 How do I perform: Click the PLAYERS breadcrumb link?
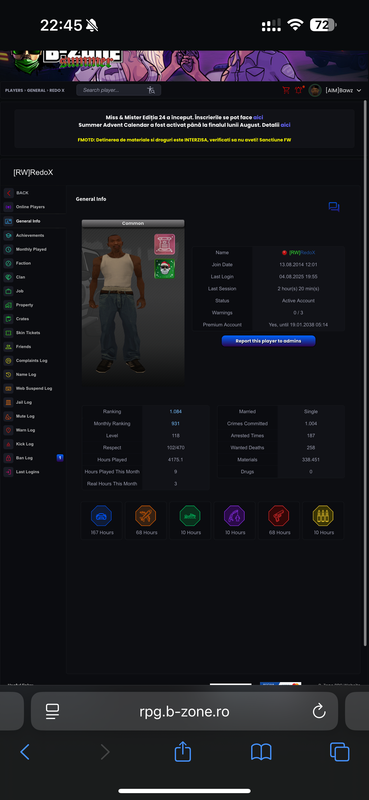tap(14, 90)
